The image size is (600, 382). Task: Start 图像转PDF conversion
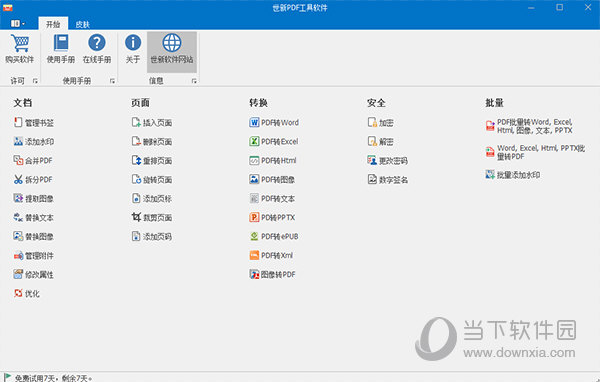click(x=272, y=274)
